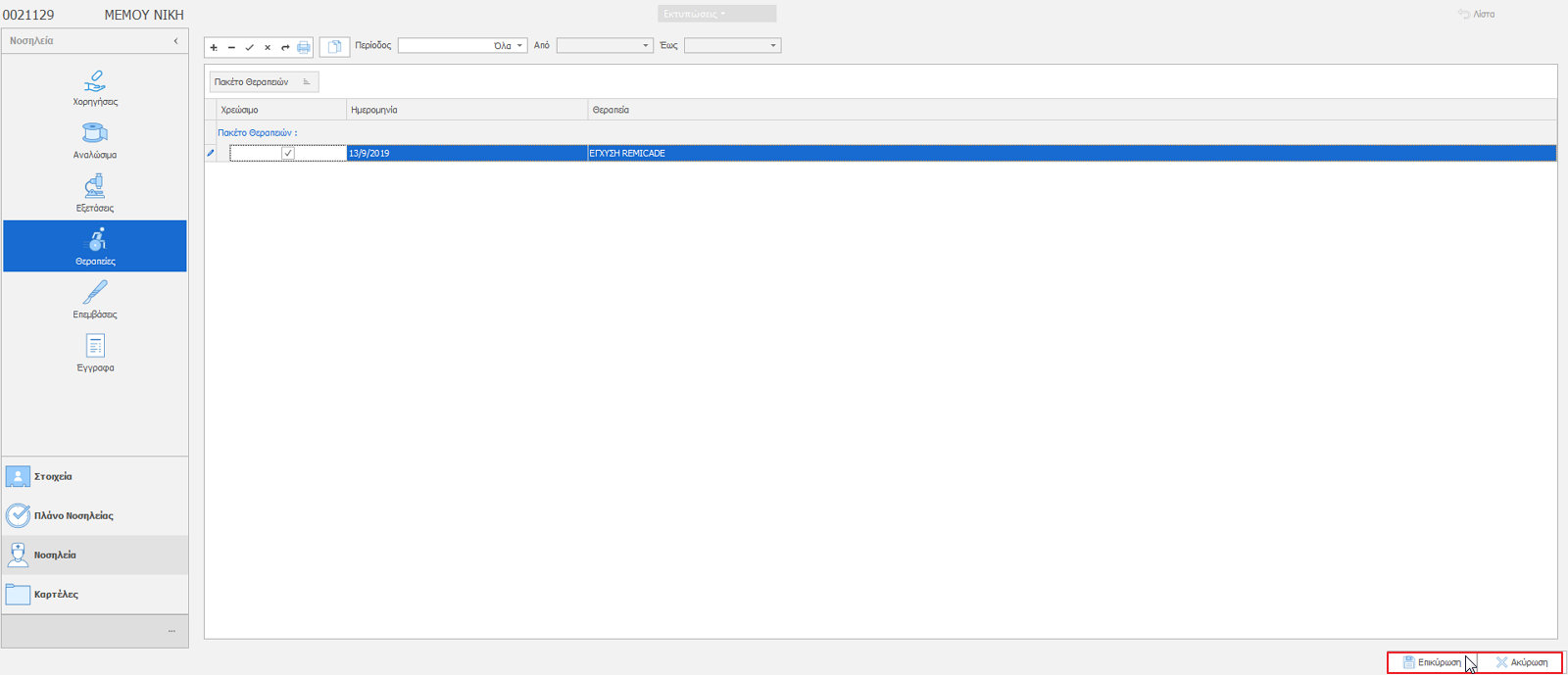Collapse the Νοσηλεία side panel

tap(175, 41)
